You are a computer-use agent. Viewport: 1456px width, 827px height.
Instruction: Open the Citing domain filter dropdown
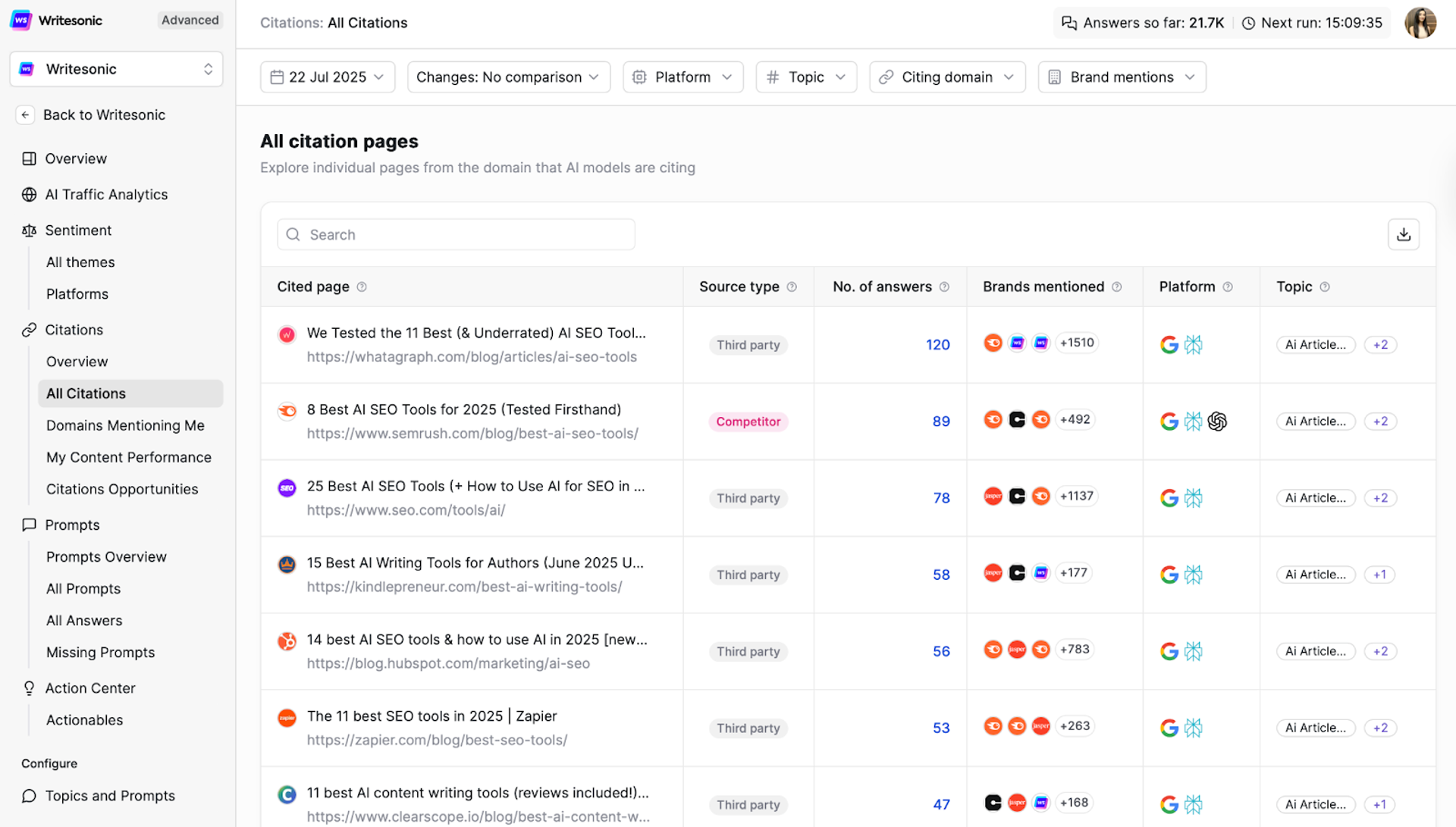[x=947, y=77]
